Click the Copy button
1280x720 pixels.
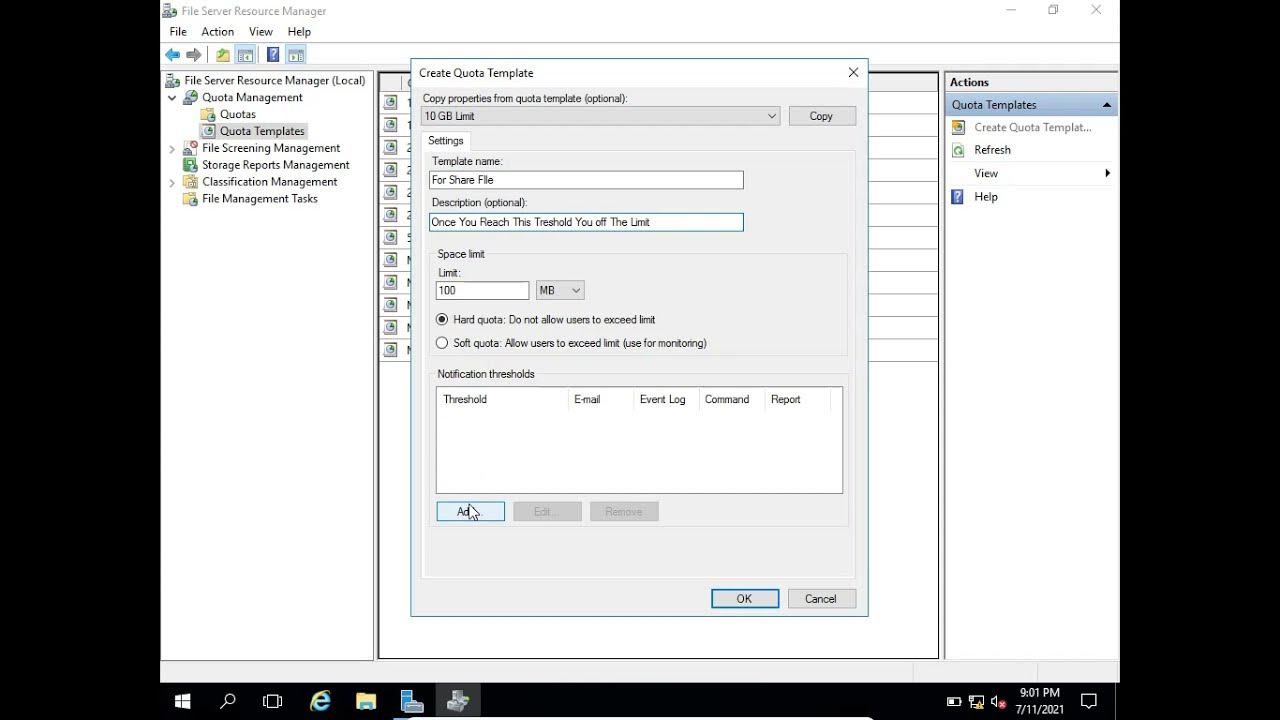pyautogui.click(x=821, y=116)
